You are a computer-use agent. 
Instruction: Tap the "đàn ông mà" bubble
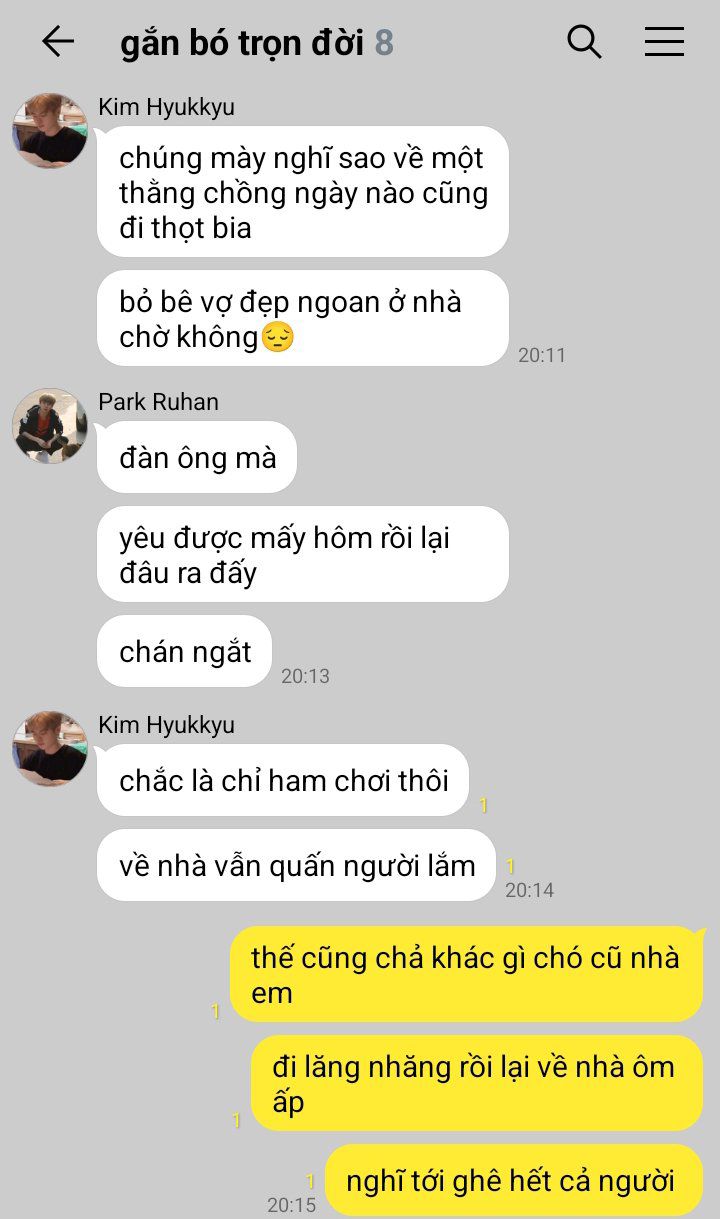pyautogui.click(x=197, y=457)
